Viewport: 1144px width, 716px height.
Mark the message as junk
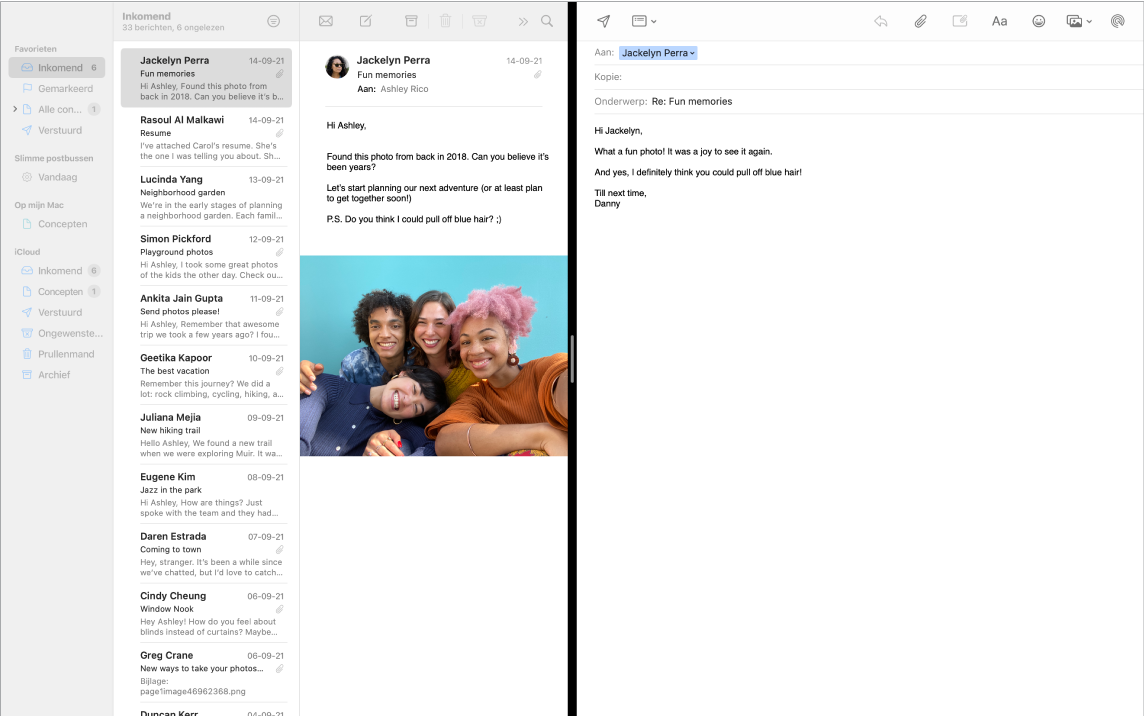coord(480,20)
